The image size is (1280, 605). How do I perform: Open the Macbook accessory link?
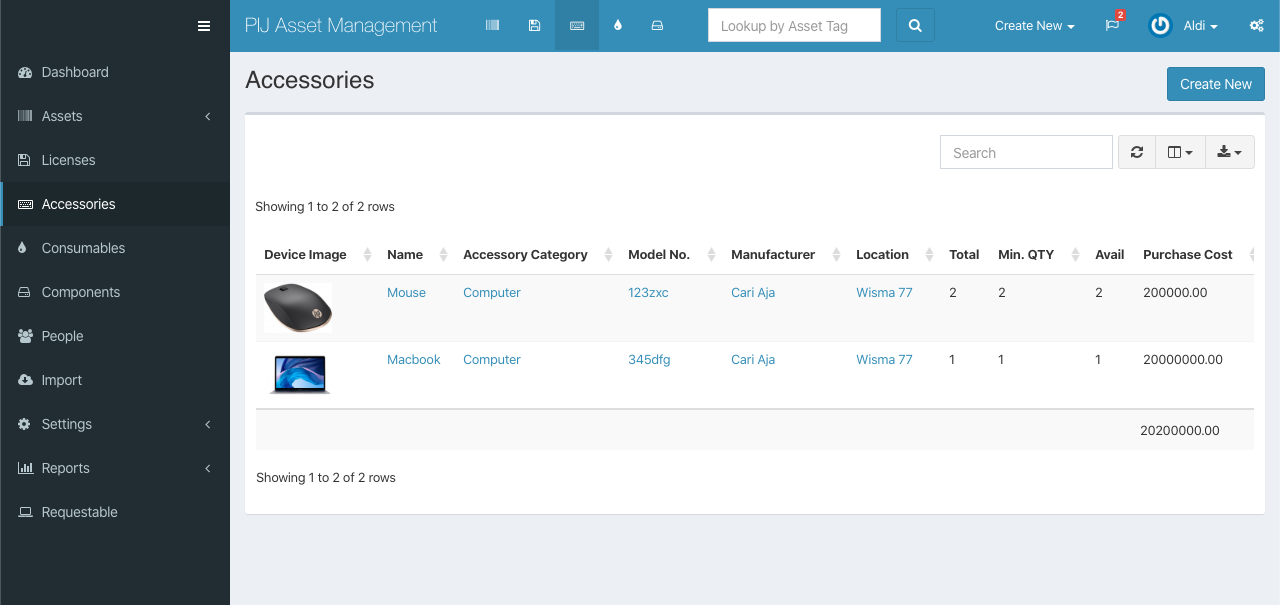(x=413, y=360)
